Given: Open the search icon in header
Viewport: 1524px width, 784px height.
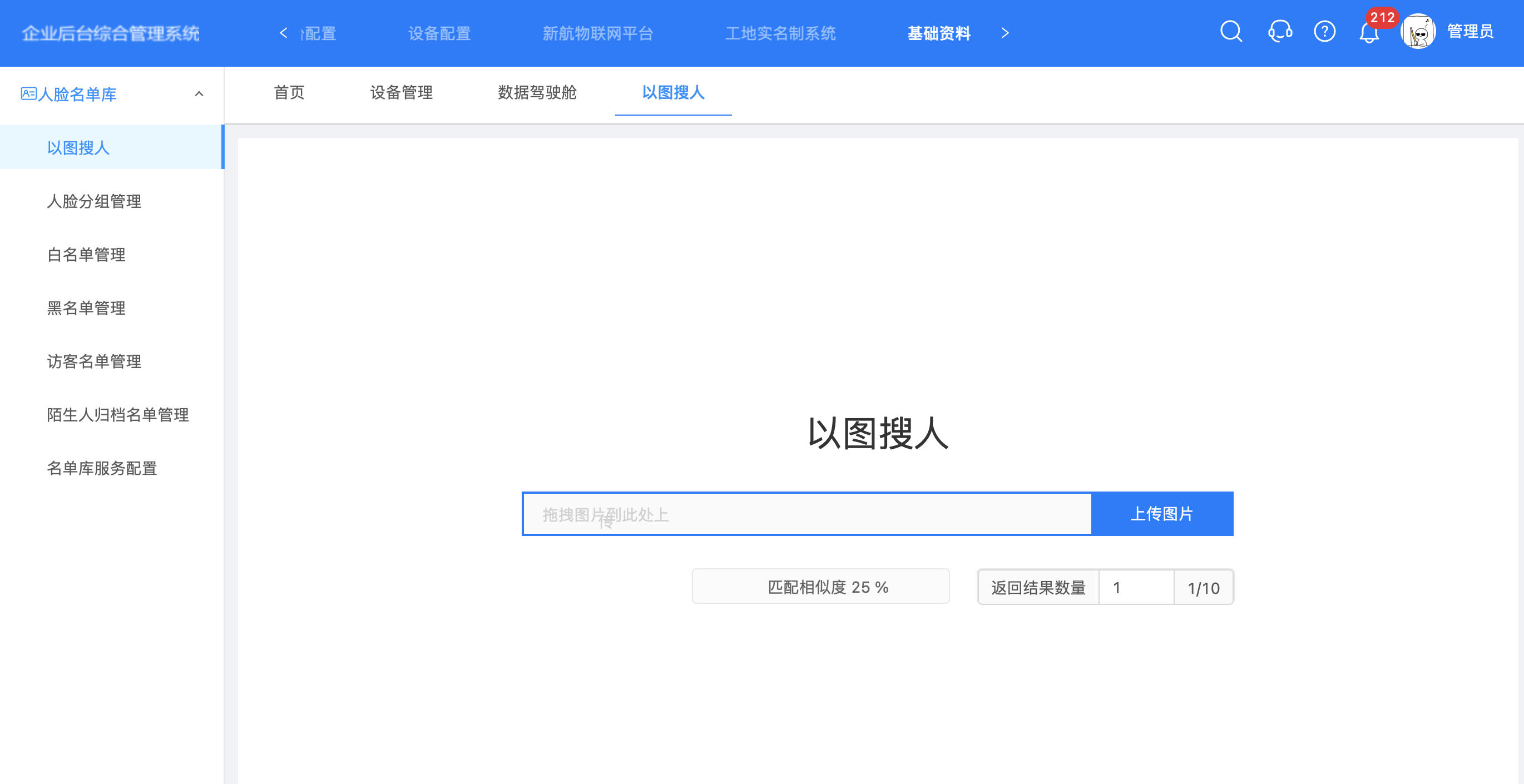Looking at the screenshot, I should click(1231, 32).
